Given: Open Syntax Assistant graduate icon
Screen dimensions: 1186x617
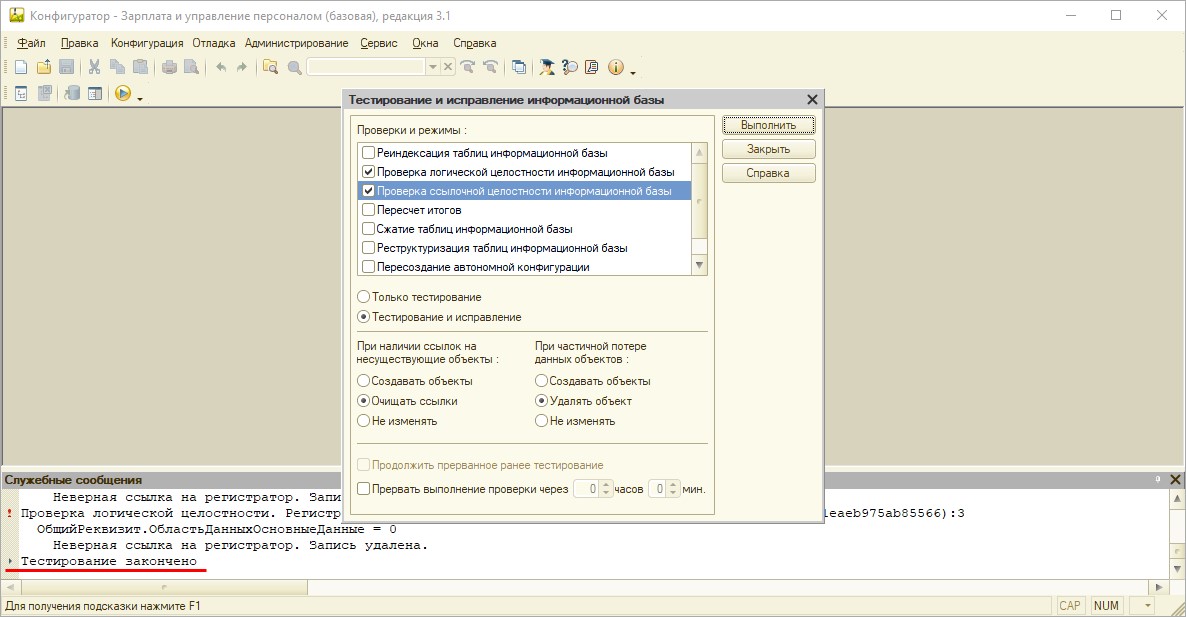Looking at the screenshot, I should click(546, 67).
